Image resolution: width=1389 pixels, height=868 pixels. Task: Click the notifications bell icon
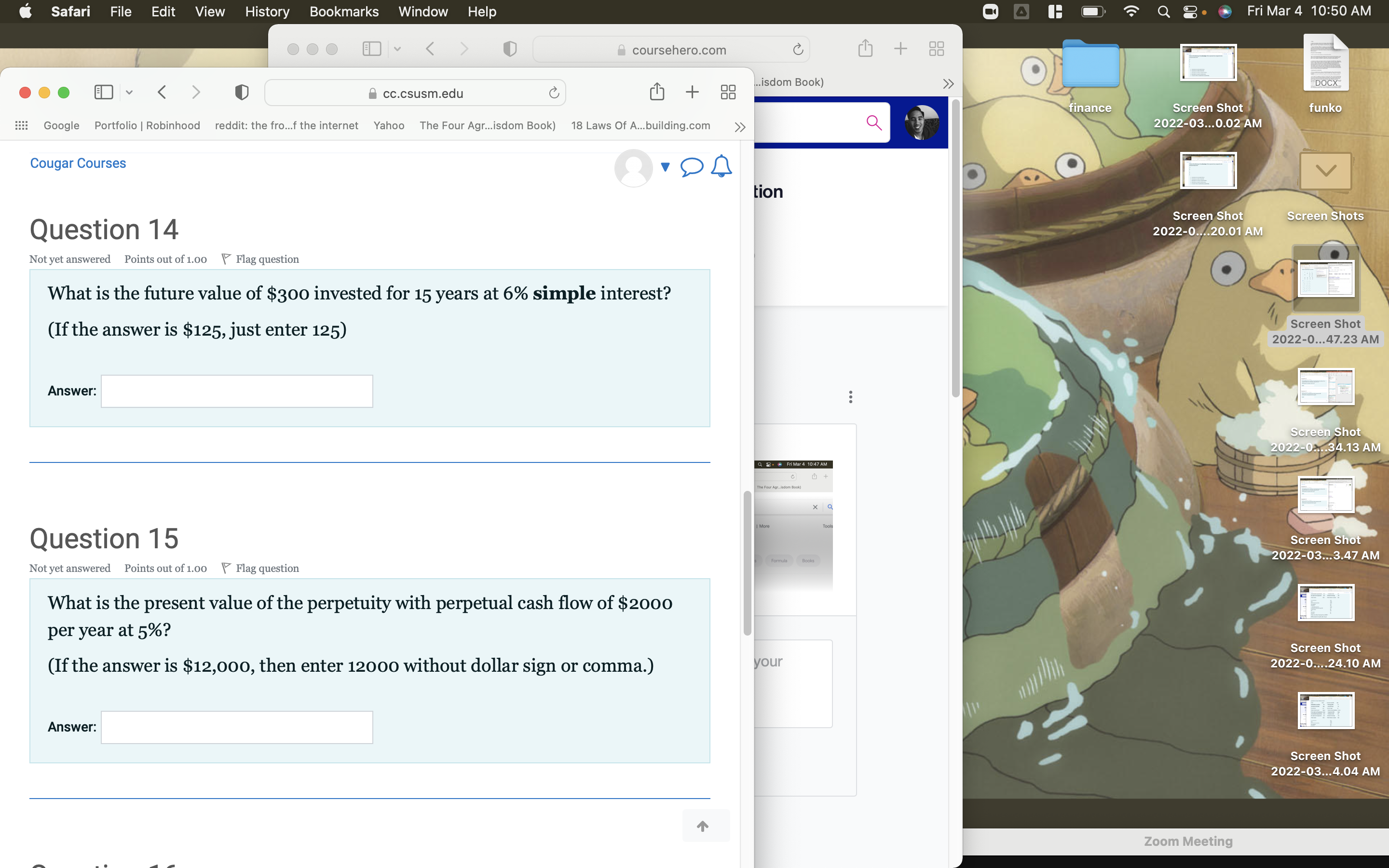point(721,166)
